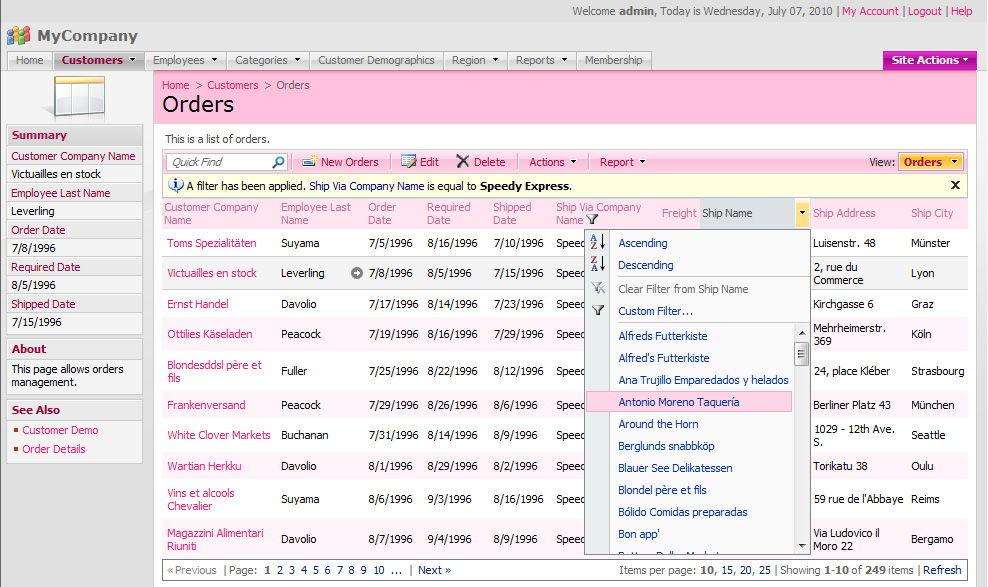Click the Z-A Descending sort icon
988x587 pixels.
[x=597, y=263]
